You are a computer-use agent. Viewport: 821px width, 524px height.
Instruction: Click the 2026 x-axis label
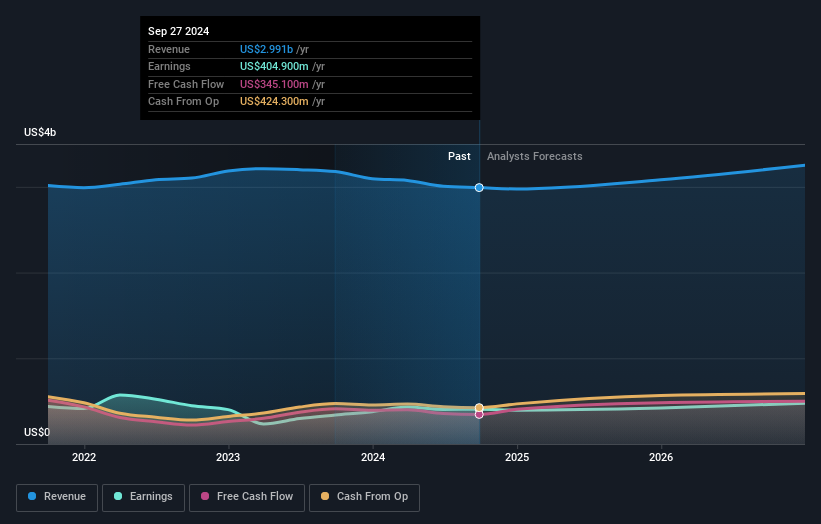(x=661, y=457)
